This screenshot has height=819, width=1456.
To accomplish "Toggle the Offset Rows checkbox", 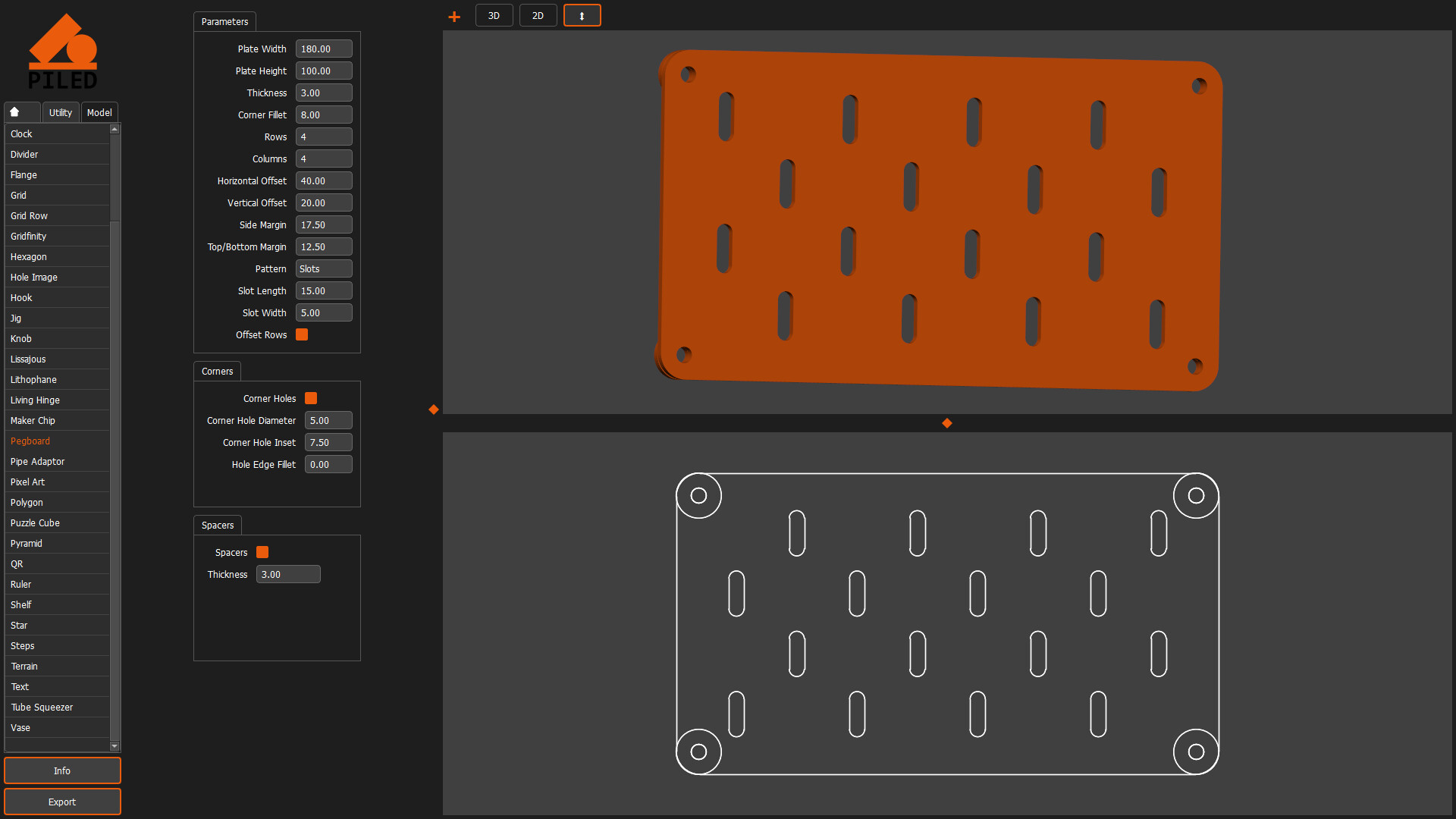I will coord(302,334).
